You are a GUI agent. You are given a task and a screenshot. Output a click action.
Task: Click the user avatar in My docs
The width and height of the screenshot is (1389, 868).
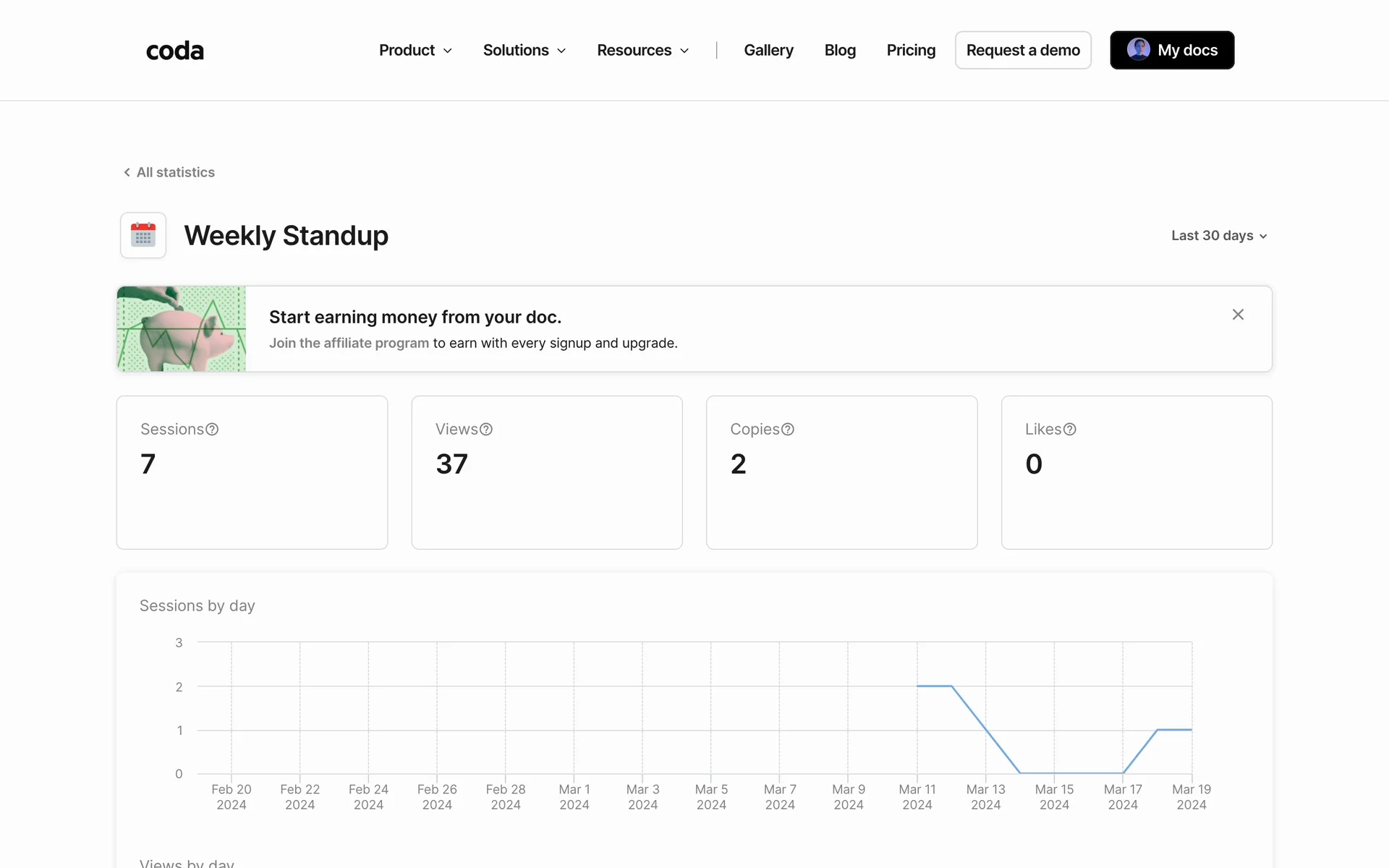coord(1138,49)
